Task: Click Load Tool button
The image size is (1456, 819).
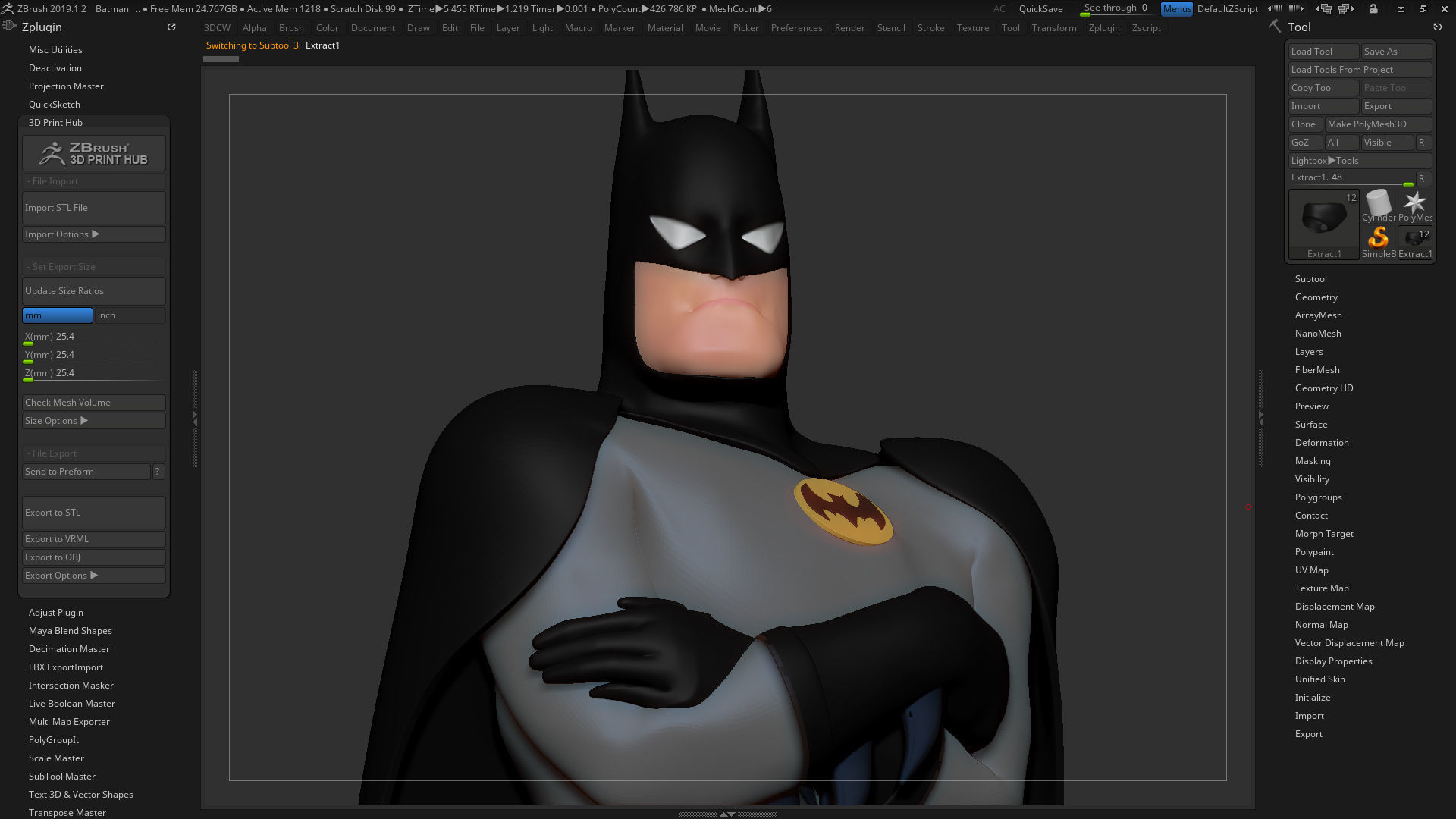Action: 1323,52
